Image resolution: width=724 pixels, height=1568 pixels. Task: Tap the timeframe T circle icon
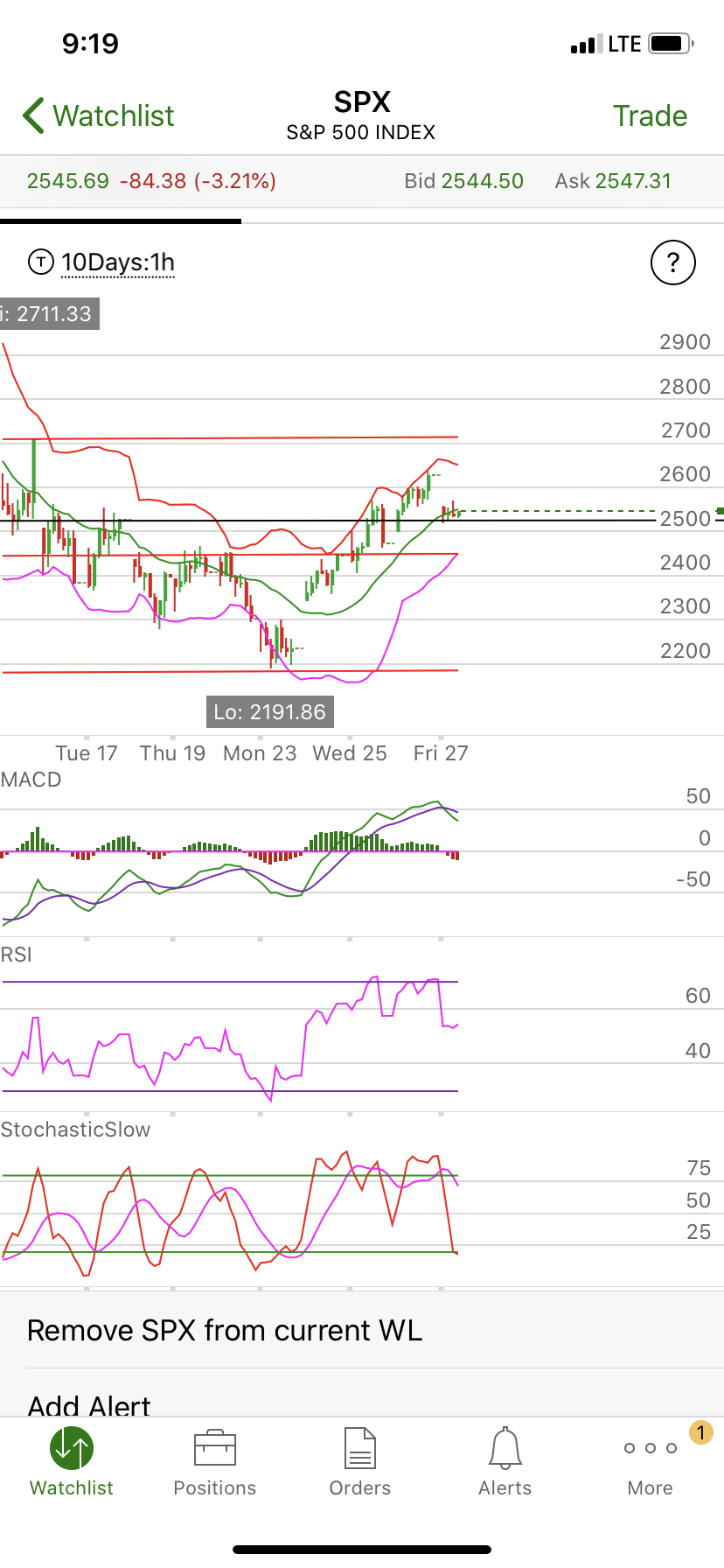41,262
